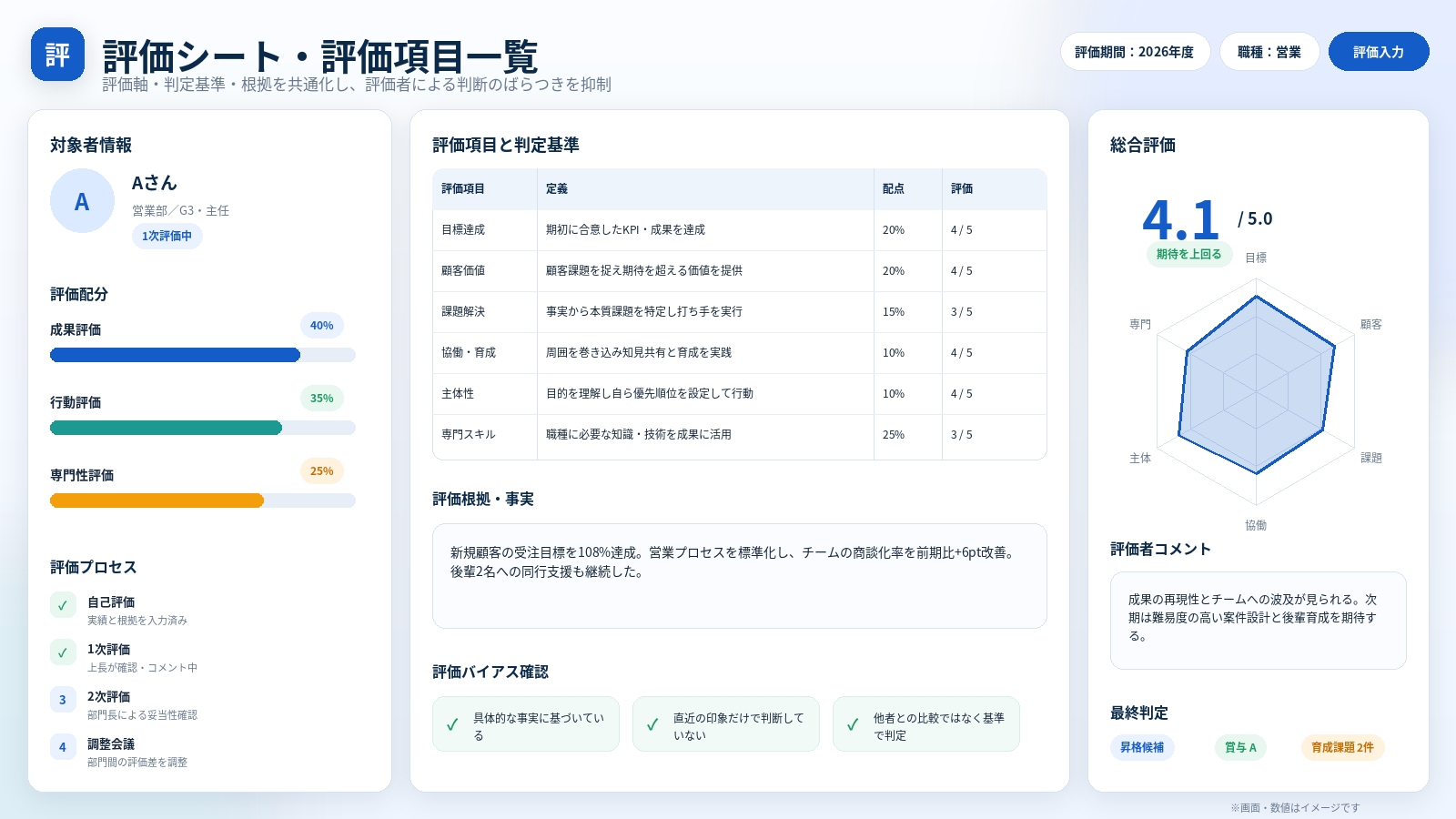Click the 評 app logo icon
This screenshot has height=819, width=1456.
coord(57,55)
